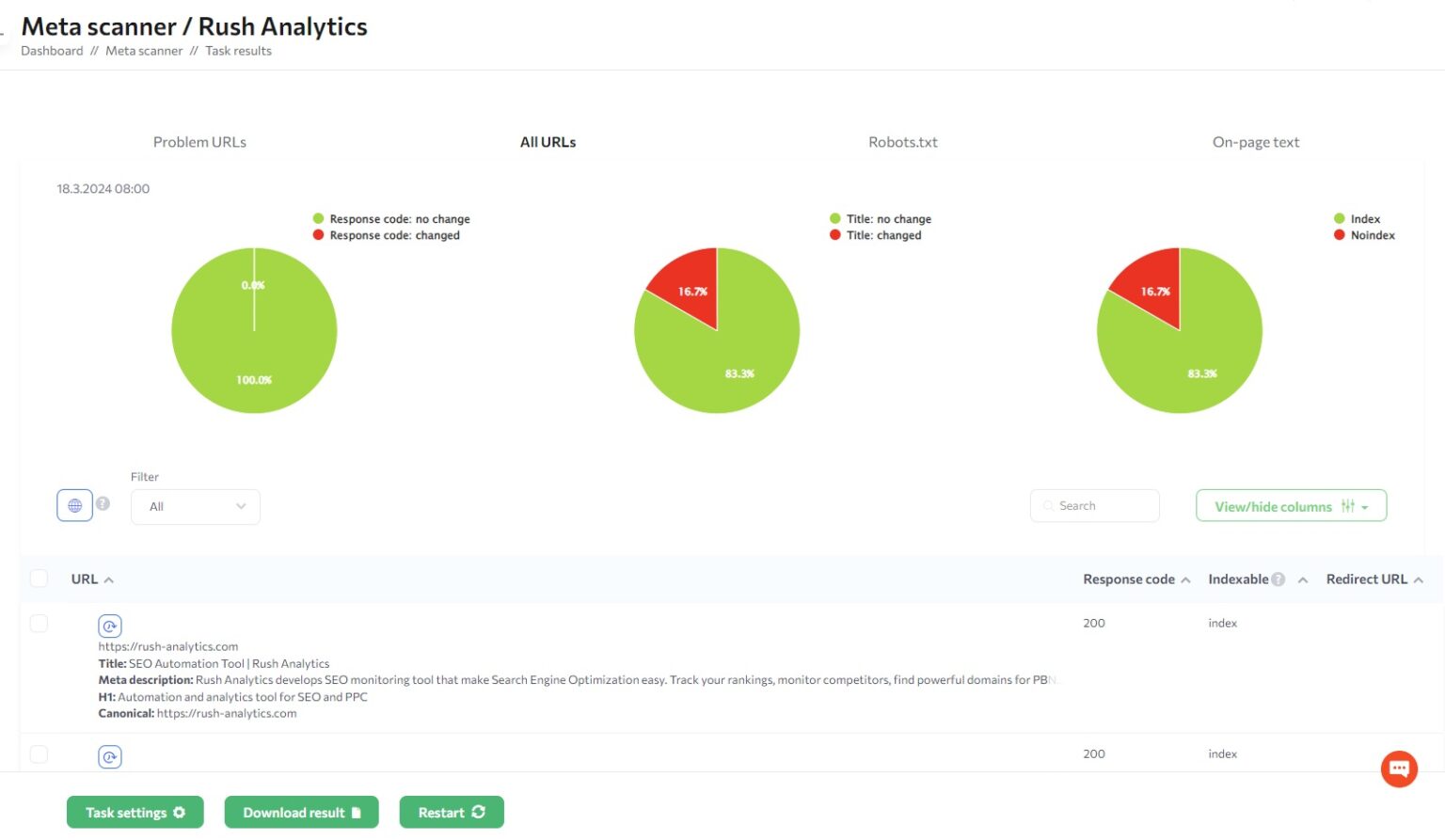Open the chat widget in the bottom right corner
This screenshot has width=1445, height=840.
pyautogui.click(x=1399, y=769)
